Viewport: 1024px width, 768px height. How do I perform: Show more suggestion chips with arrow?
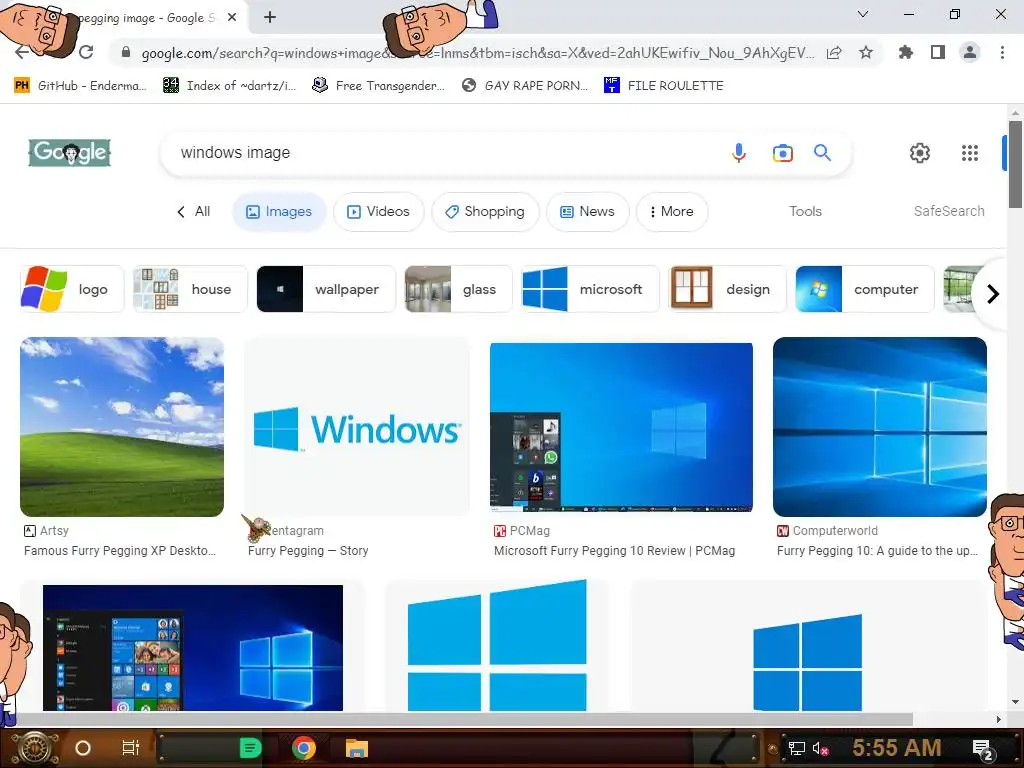point(993,294)
